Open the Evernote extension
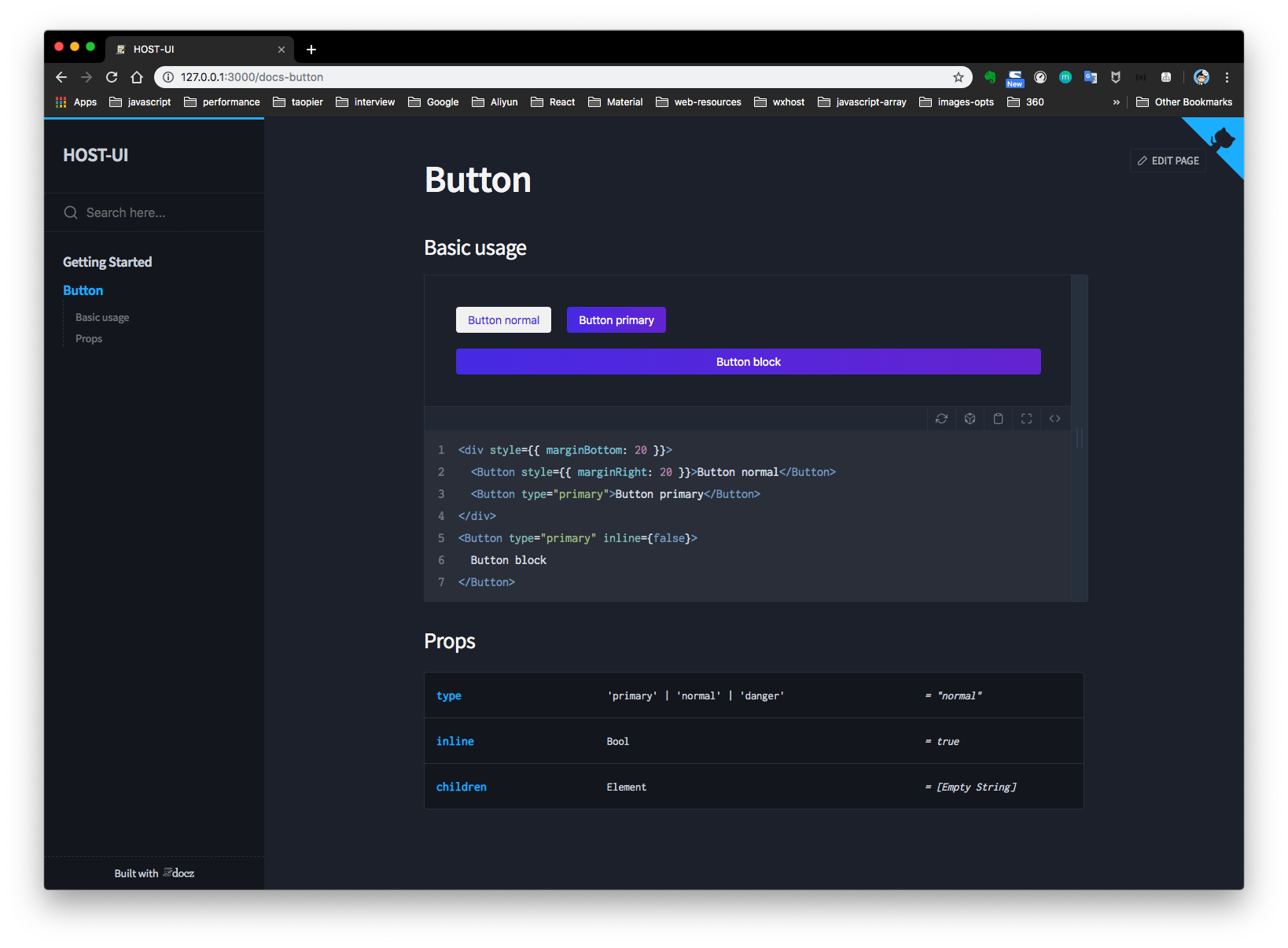The image size is (1288, 948). (990, 77)
